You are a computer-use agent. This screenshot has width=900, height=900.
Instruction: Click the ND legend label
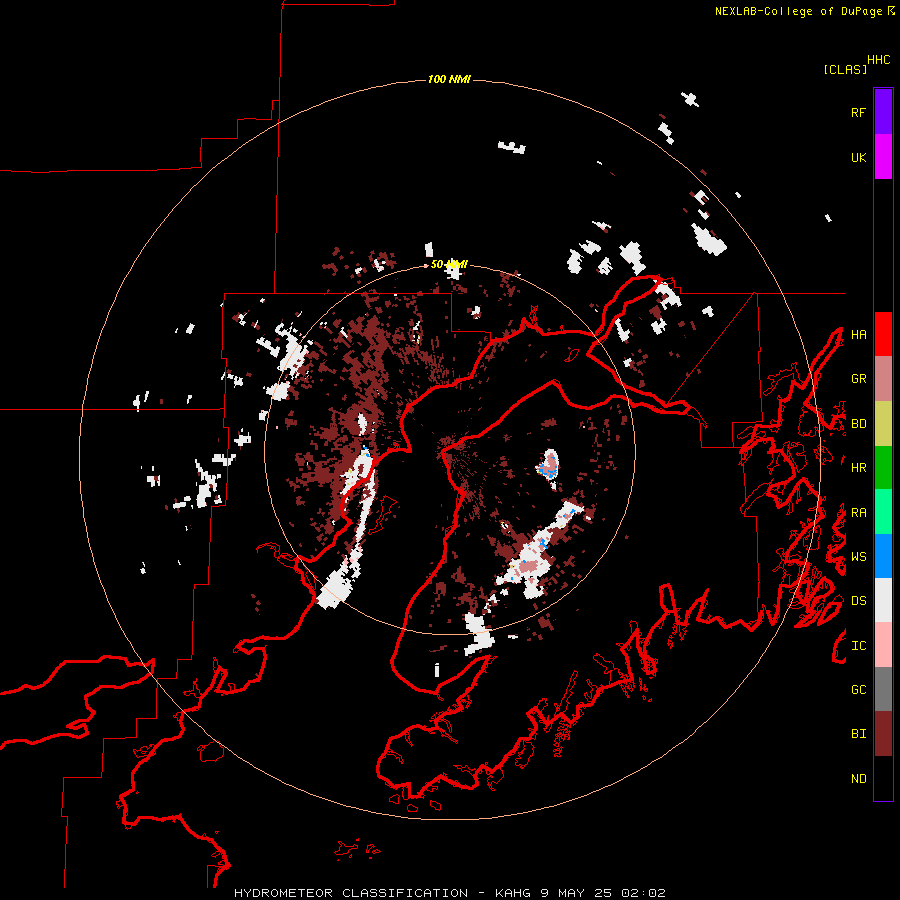(858, 779)
